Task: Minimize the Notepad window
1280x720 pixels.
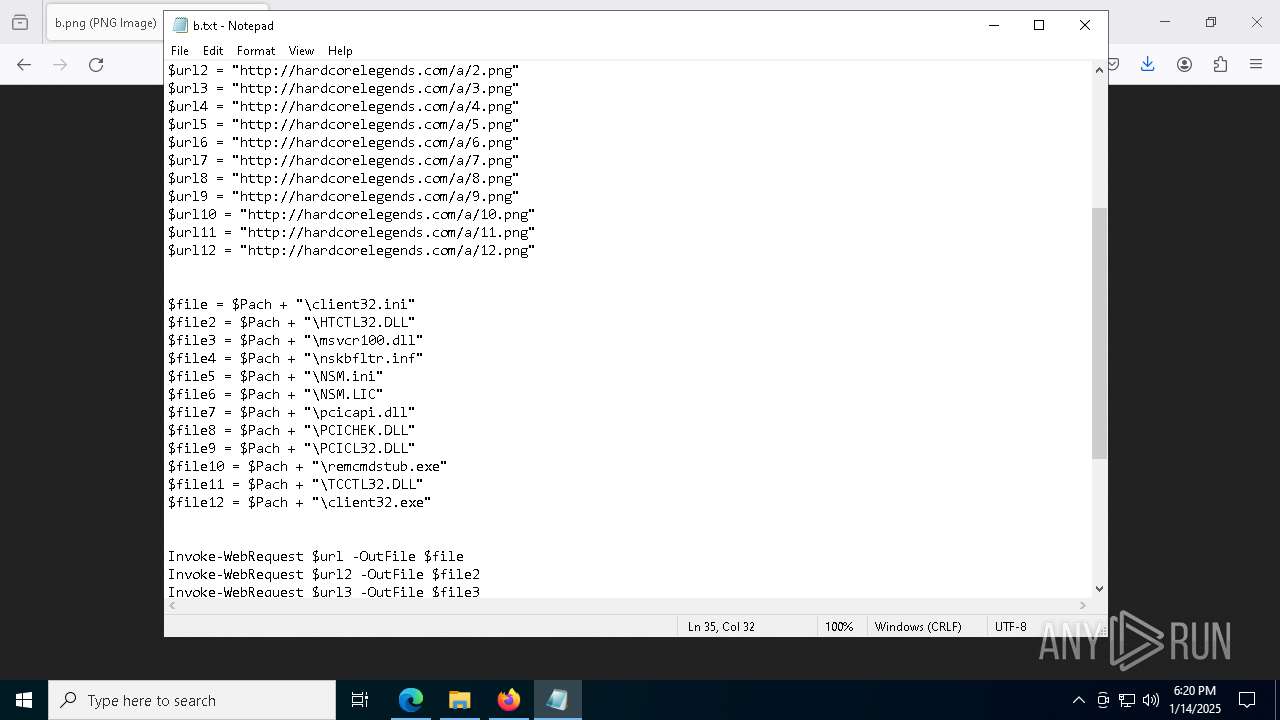Action: pos(994,25)
